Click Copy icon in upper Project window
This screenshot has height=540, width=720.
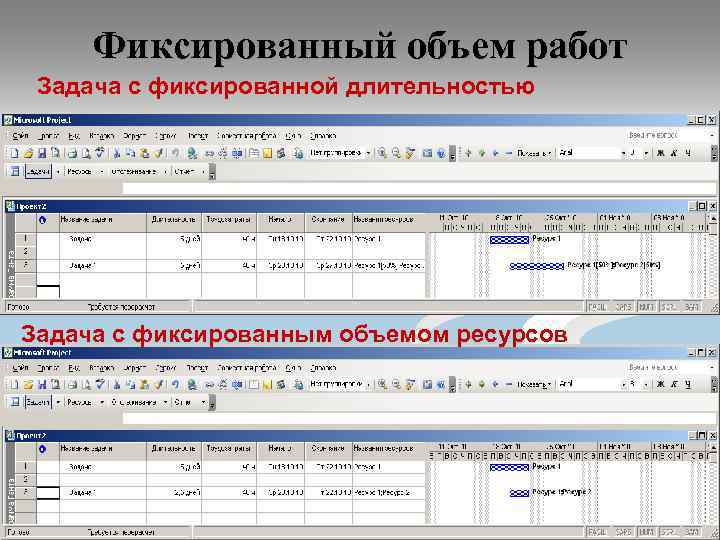coord(130,153)
